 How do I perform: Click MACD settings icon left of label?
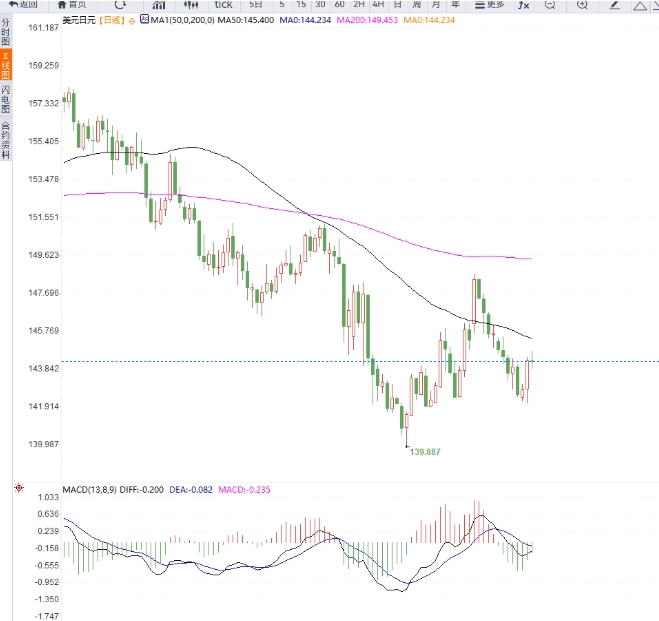coord(19,489)
